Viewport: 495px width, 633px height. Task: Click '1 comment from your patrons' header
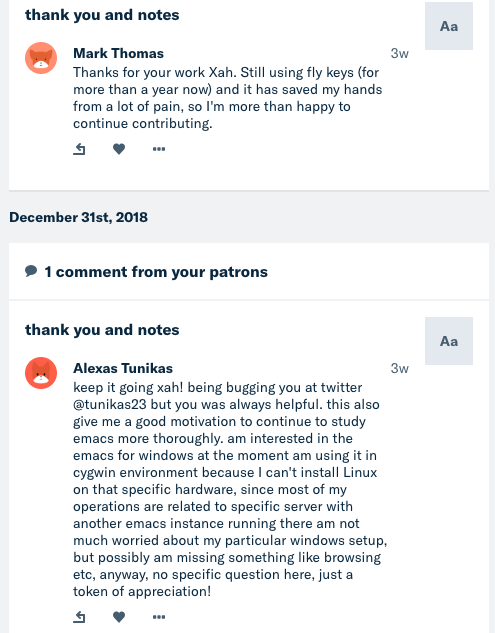[x=156, y=272]
